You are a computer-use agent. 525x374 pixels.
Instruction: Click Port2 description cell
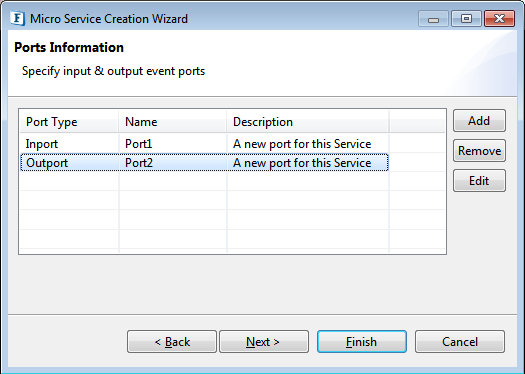pos(308,163)
